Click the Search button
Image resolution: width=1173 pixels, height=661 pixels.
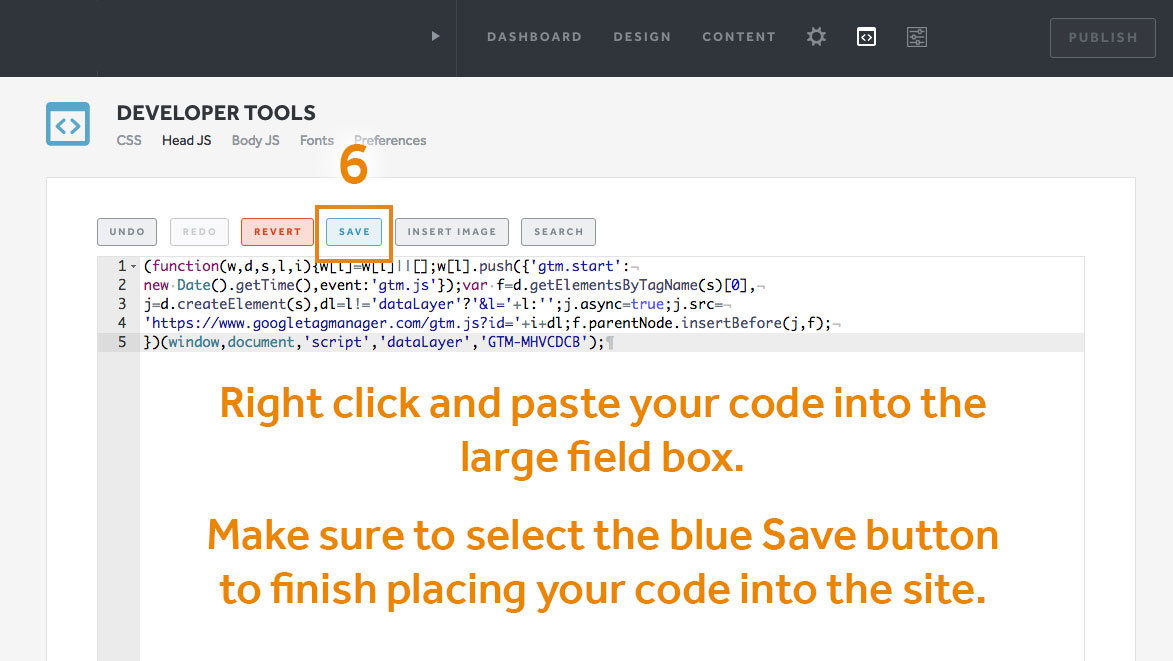pyautogui.click(x=558, y=232)
